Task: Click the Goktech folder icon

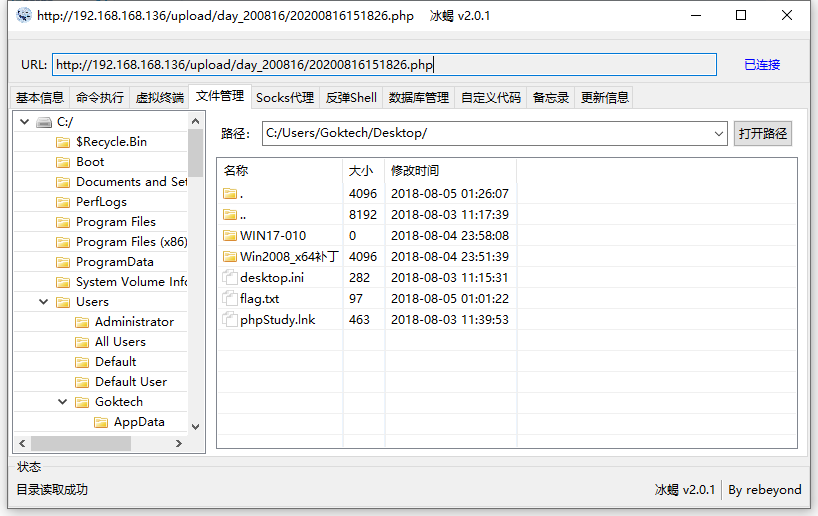Action: (x=82, y=402)
